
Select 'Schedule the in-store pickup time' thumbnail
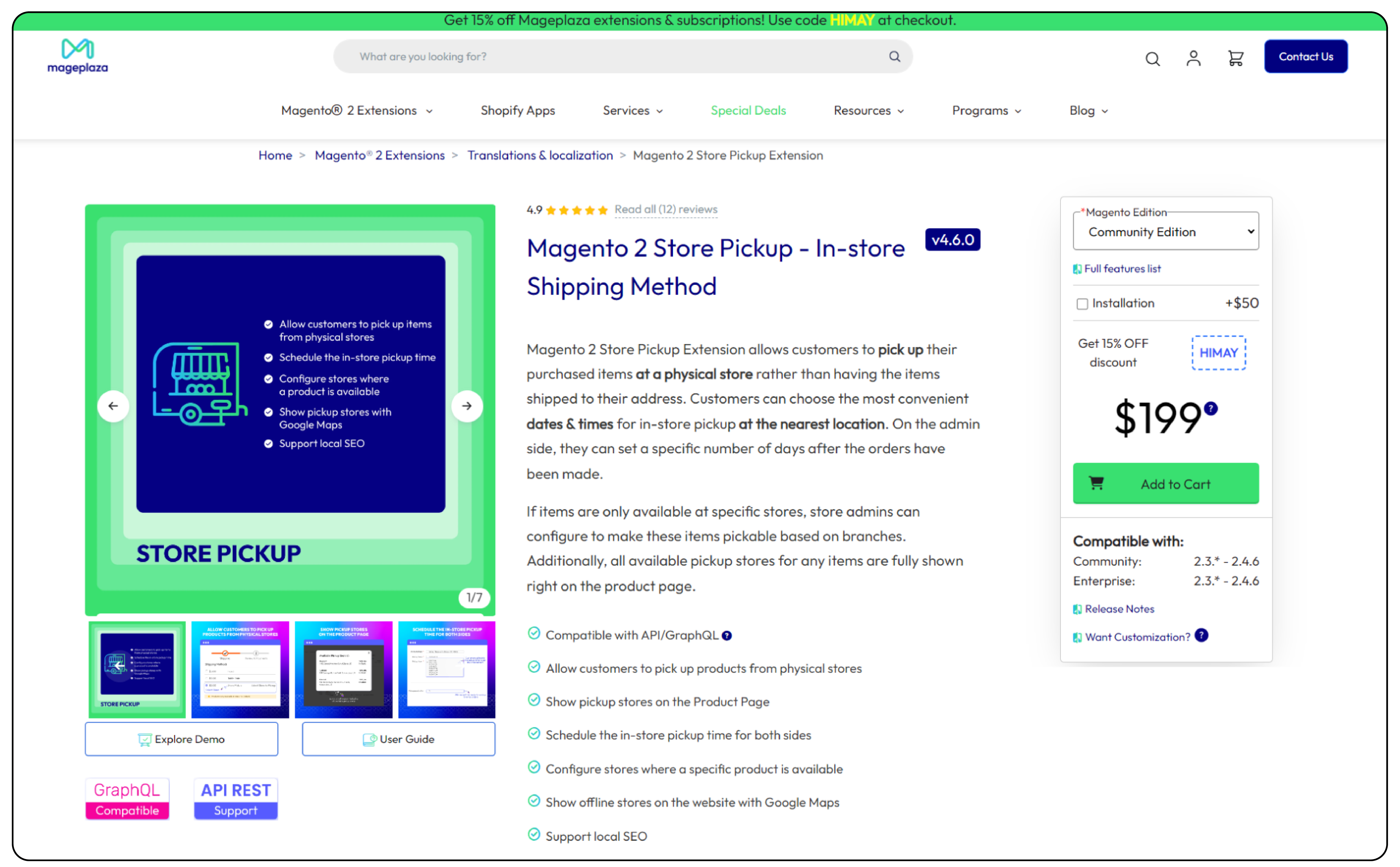coord(447,670)
